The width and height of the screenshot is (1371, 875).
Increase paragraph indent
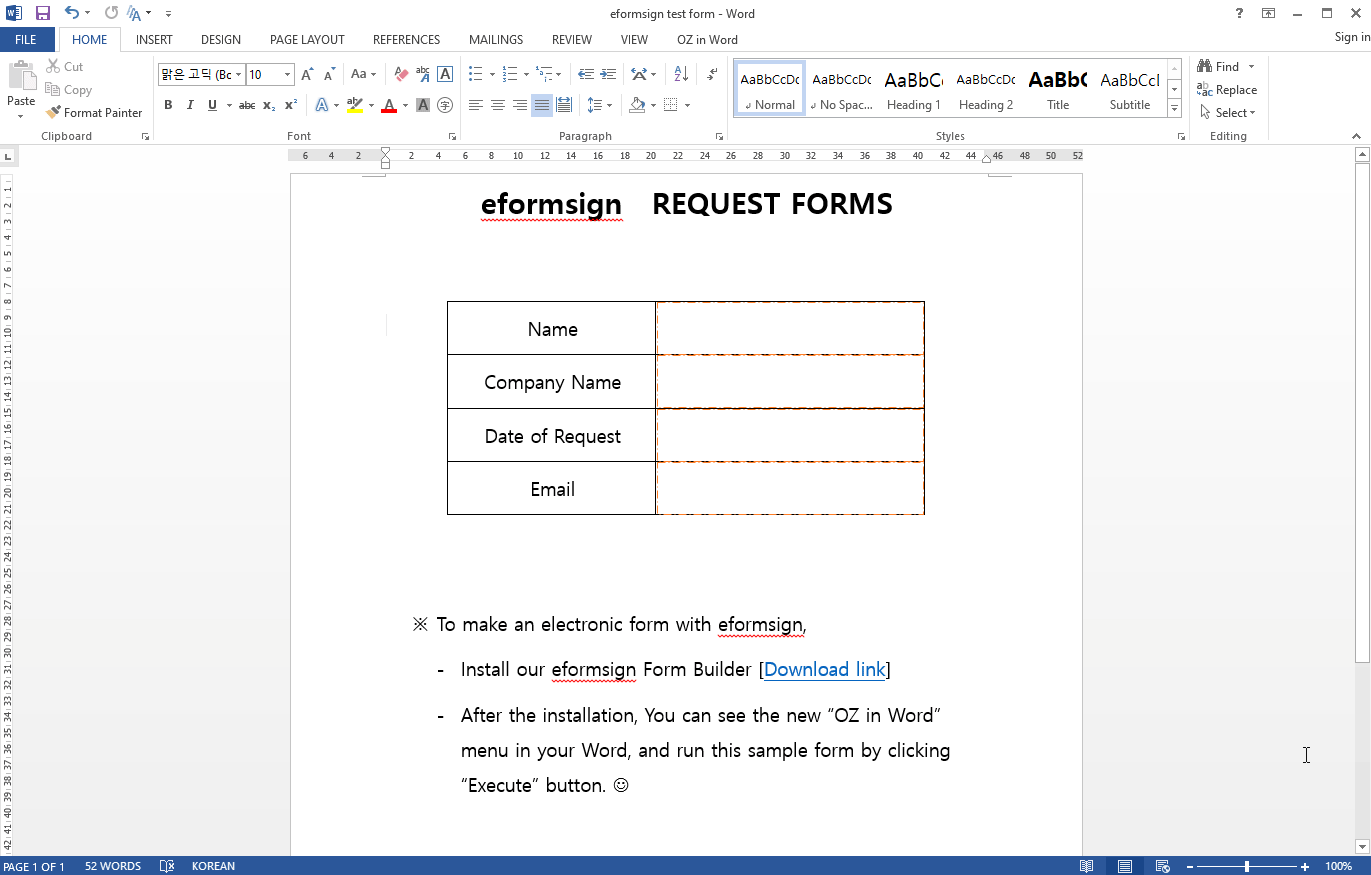point(608,75)
